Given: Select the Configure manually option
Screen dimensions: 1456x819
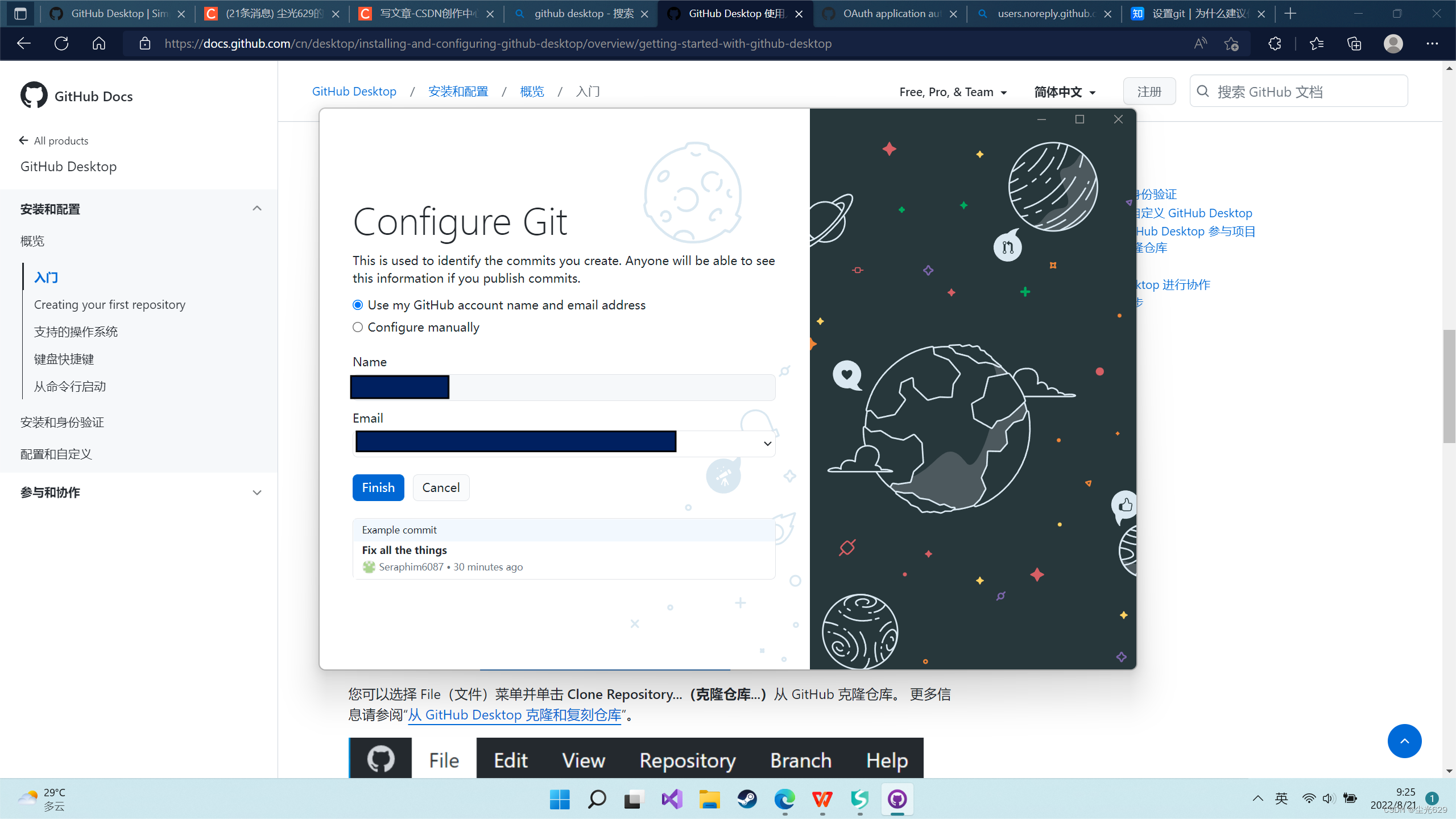Looking at the screenshot, I should [358, 327].
